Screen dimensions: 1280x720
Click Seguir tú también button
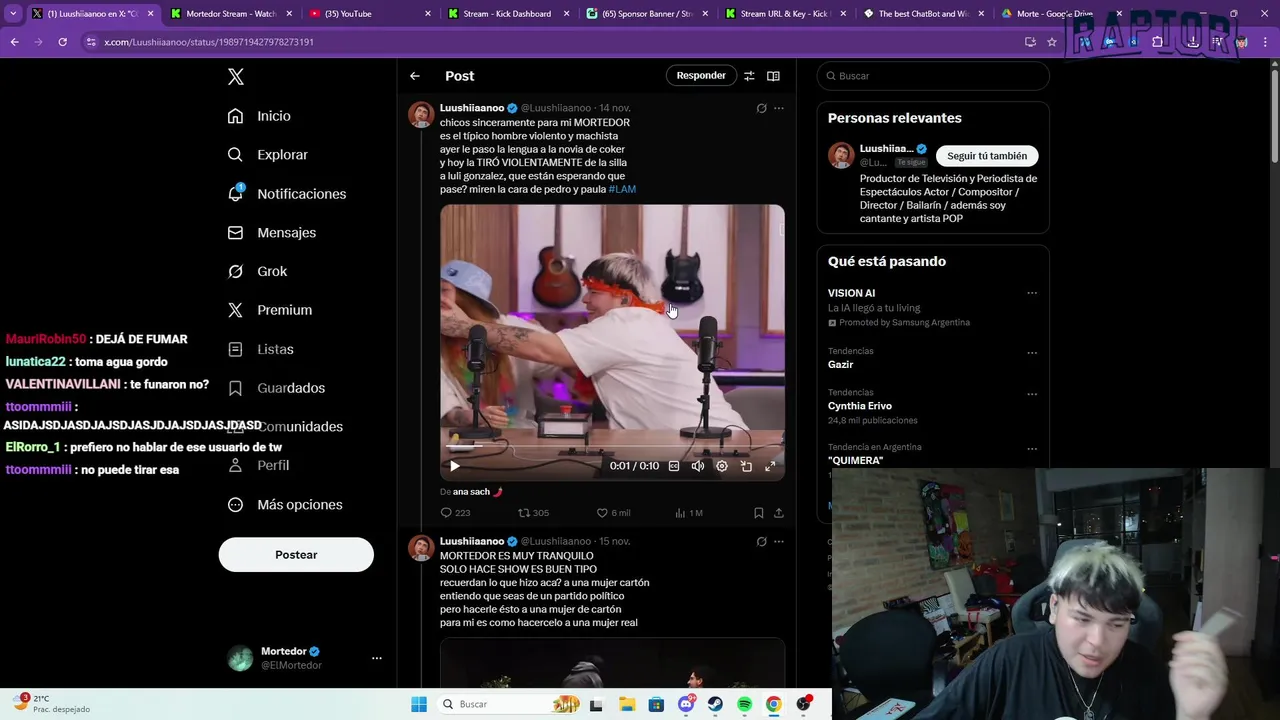[x=987, y=156]
